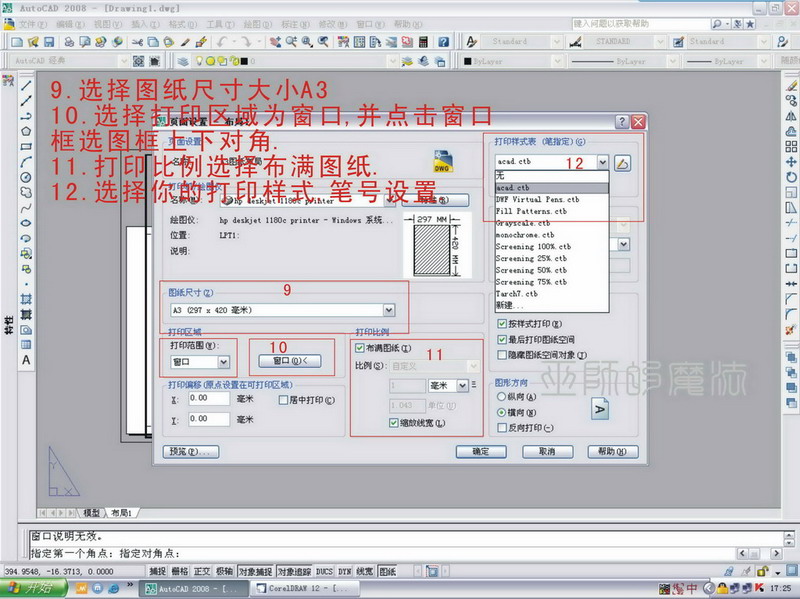Click the 确定 OK button
The height and width of the screenshot is (599, 800).
(481, 452)
